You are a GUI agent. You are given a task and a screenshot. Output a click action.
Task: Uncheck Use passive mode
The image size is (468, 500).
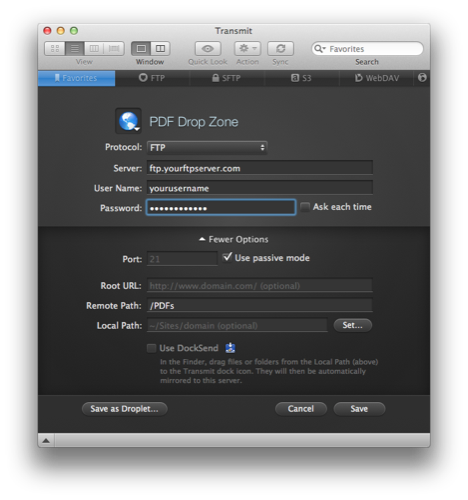[x=227, y=257]
